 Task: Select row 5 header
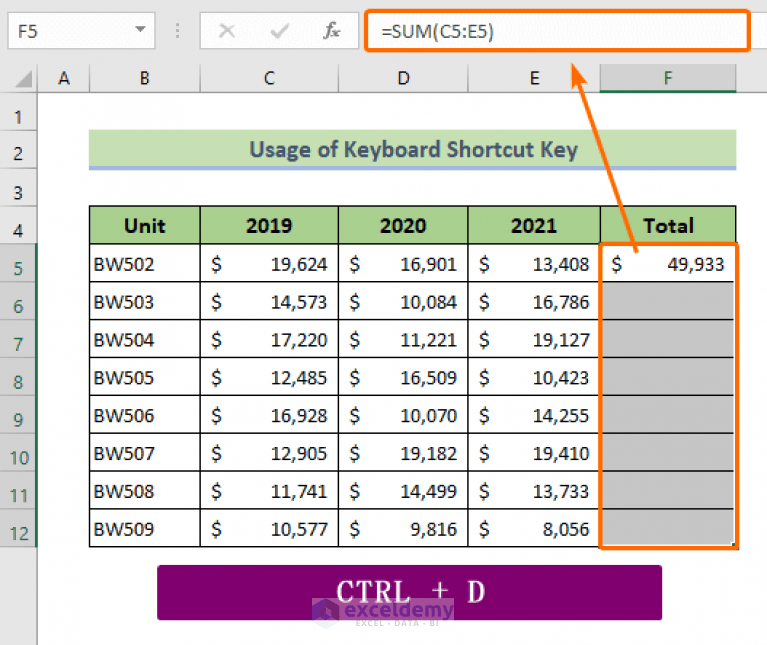[19, 264]
